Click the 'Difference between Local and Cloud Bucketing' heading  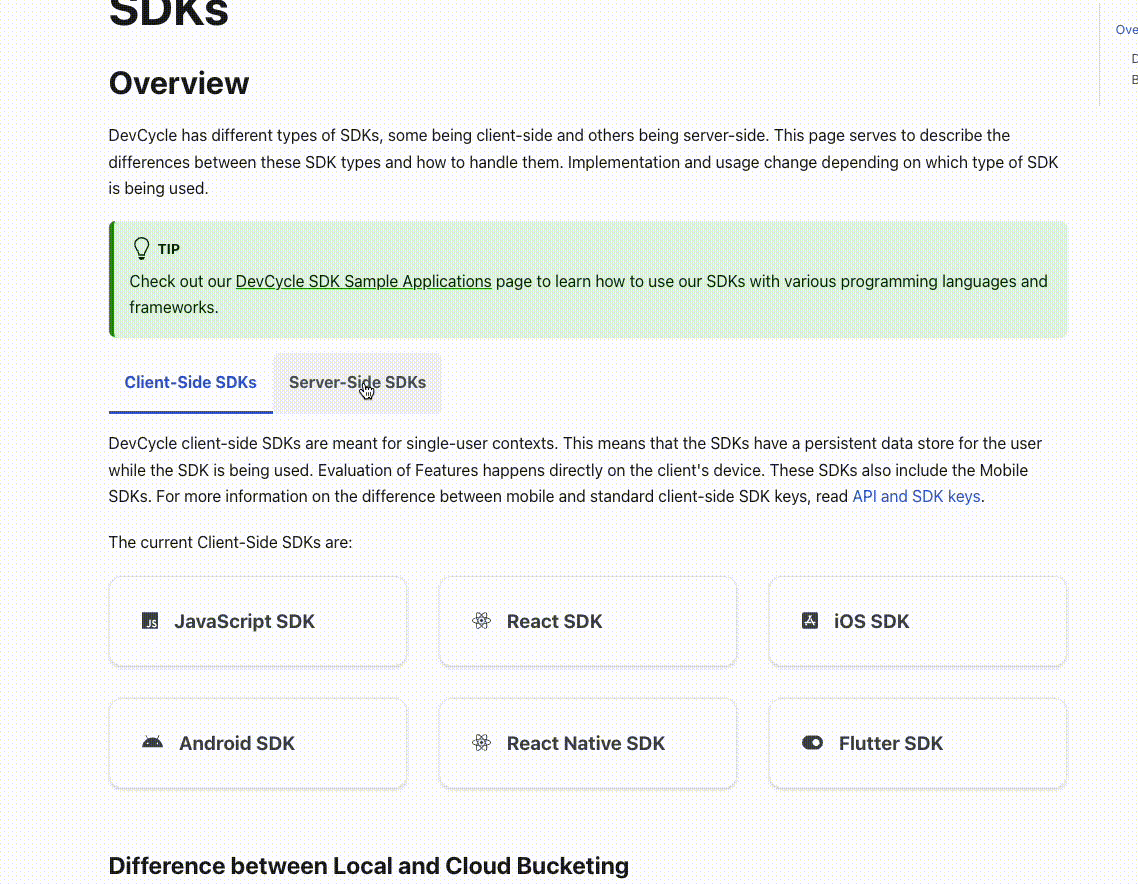click(x=369, y=866)
